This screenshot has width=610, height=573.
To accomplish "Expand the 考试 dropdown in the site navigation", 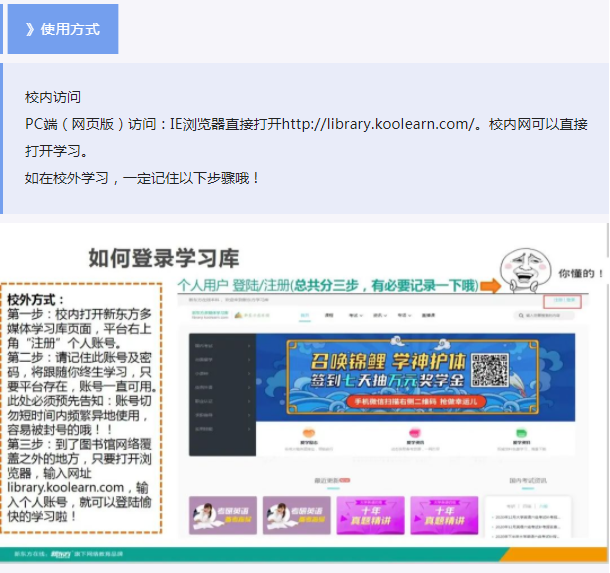I will (355, 314).
